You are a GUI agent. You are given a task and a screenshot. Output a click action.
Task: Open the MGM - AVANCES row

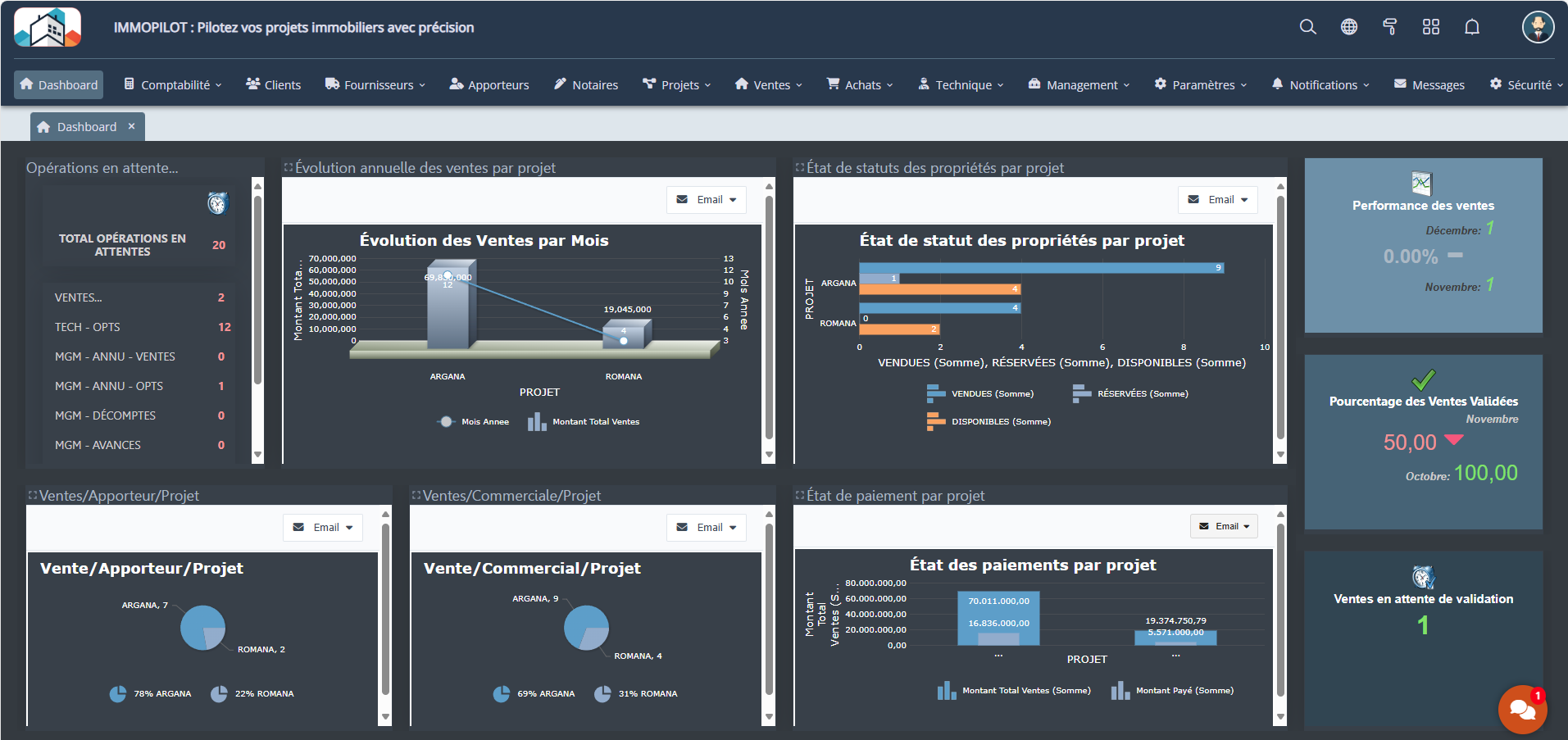click(139, 445)
